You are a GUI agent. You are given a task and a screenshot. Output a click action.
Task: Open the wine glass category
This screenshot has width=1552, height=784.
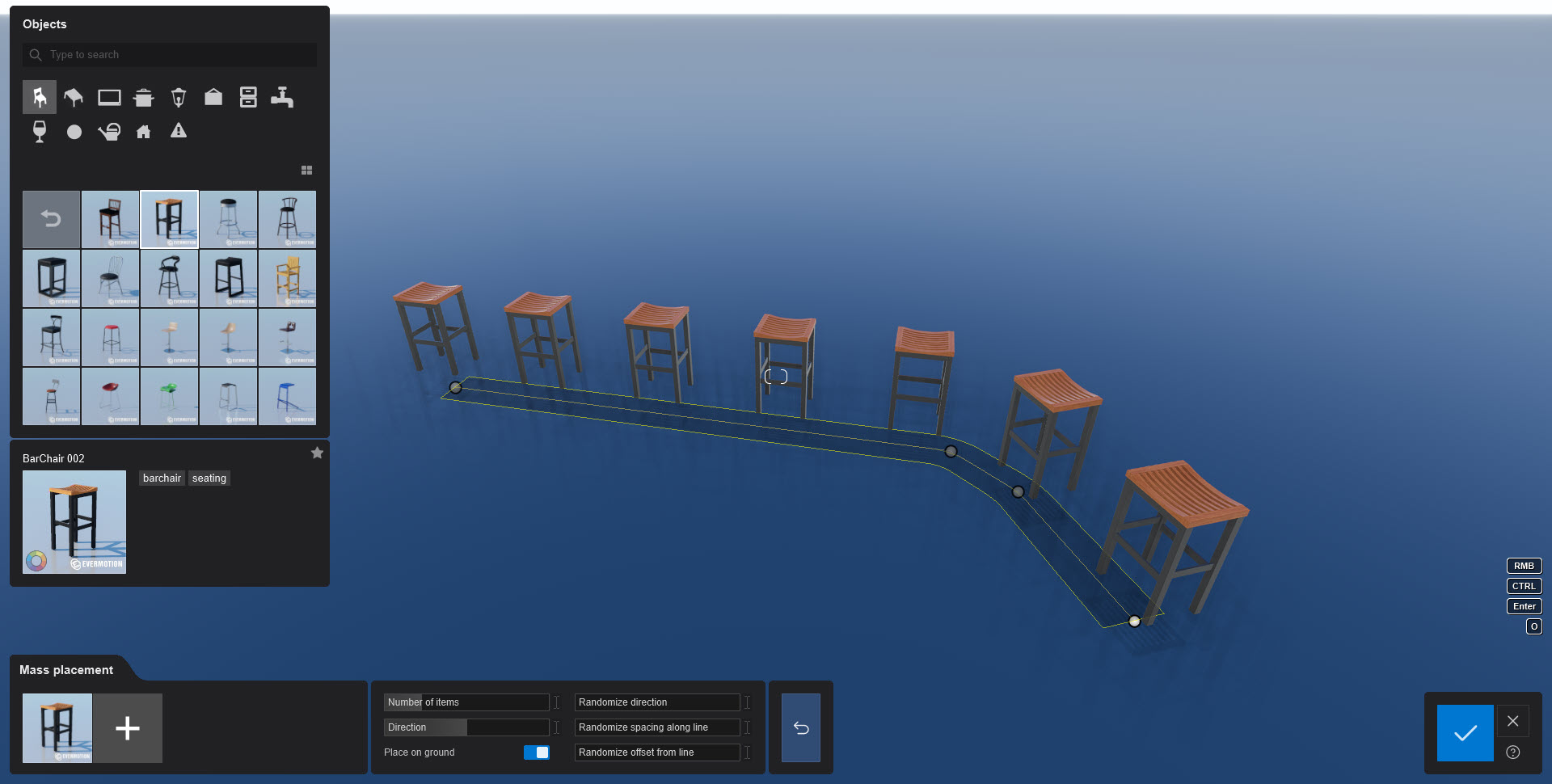39,131
